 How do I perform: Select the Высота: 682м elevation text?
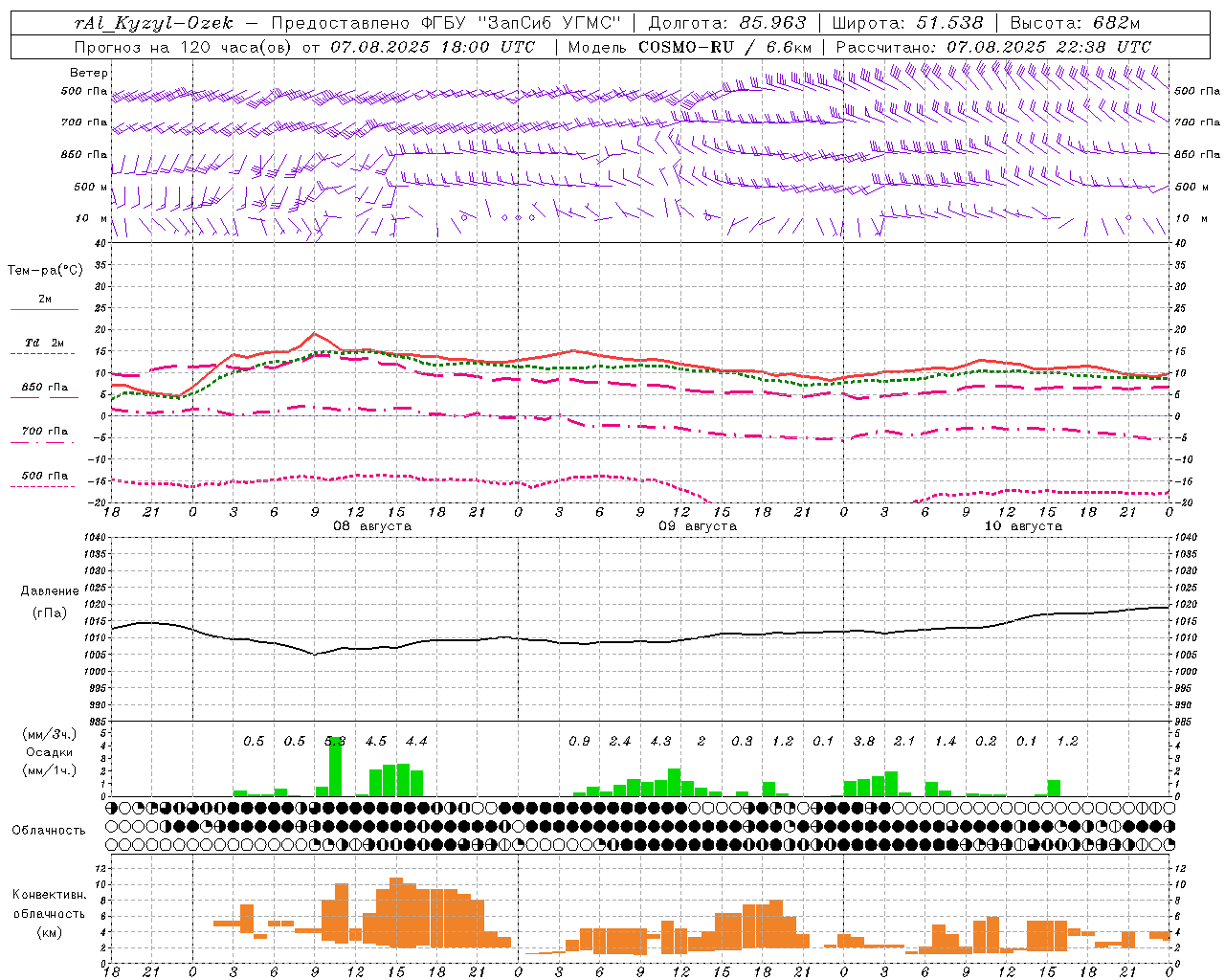point(1076,23)
